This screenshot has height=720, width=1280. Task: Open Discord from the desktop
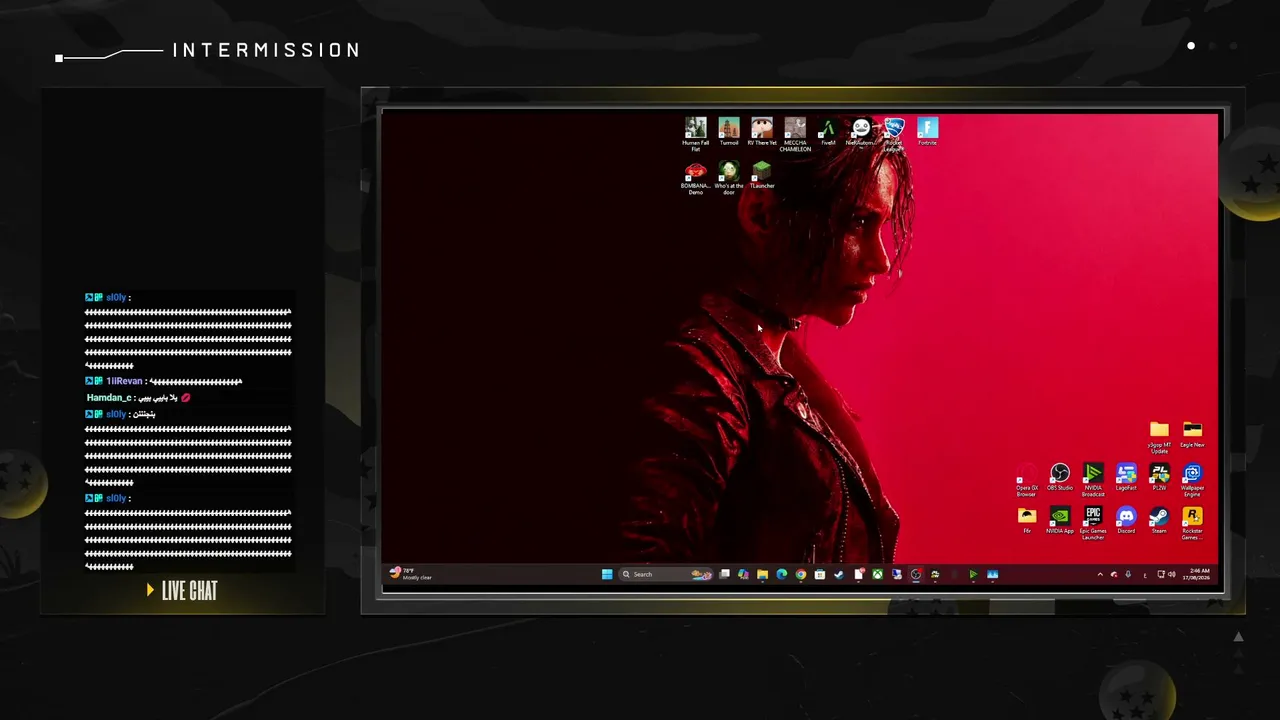(x=1126, y=520)
